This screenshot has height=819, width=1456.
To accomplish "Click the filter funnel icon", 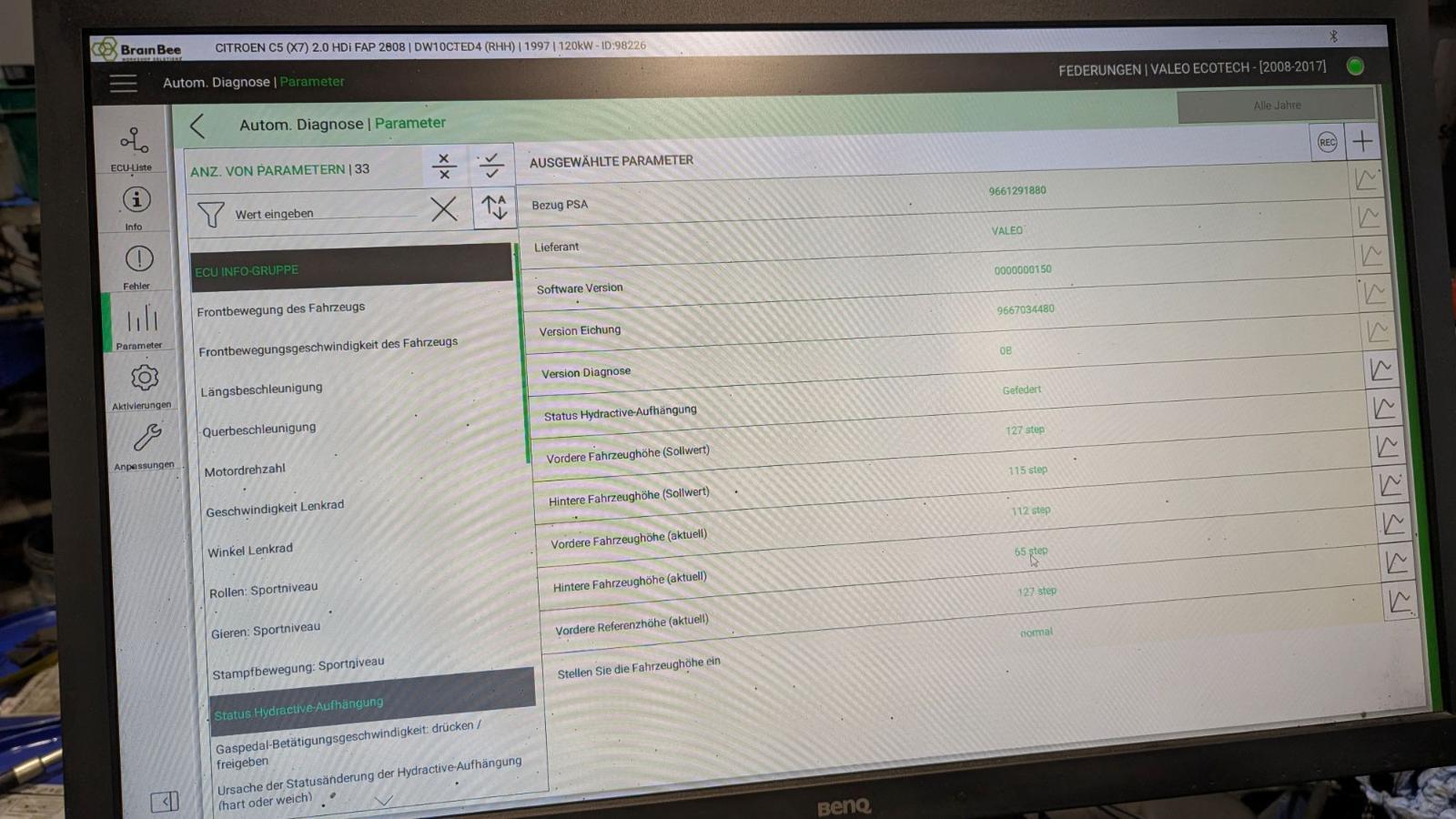I will click(x=210, y=215).
